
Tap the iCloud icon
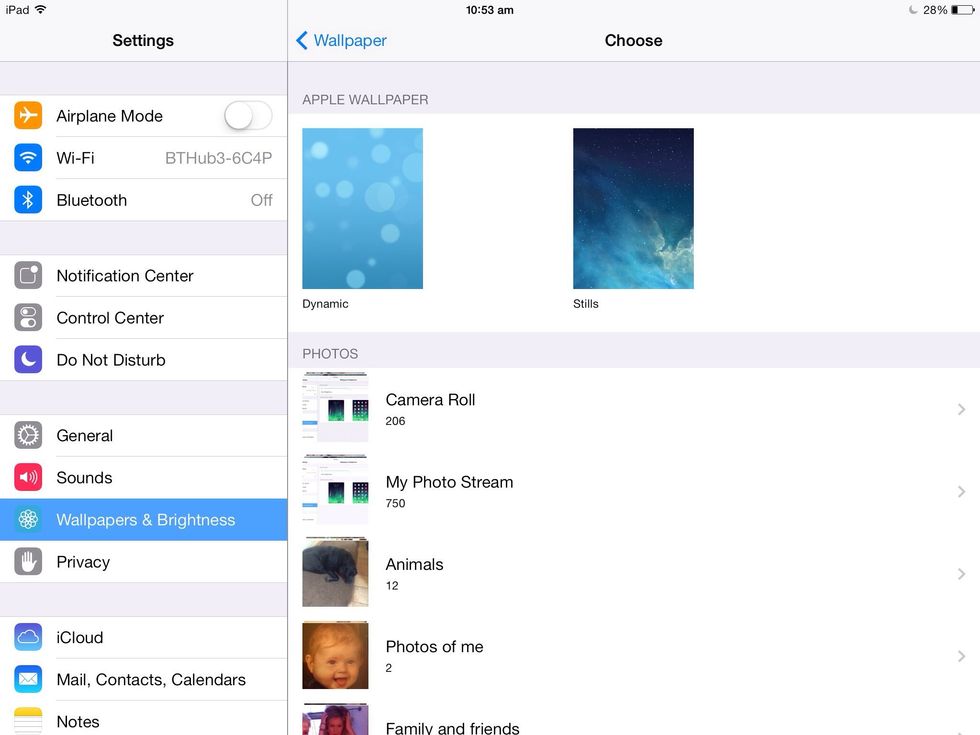point(28,638)
